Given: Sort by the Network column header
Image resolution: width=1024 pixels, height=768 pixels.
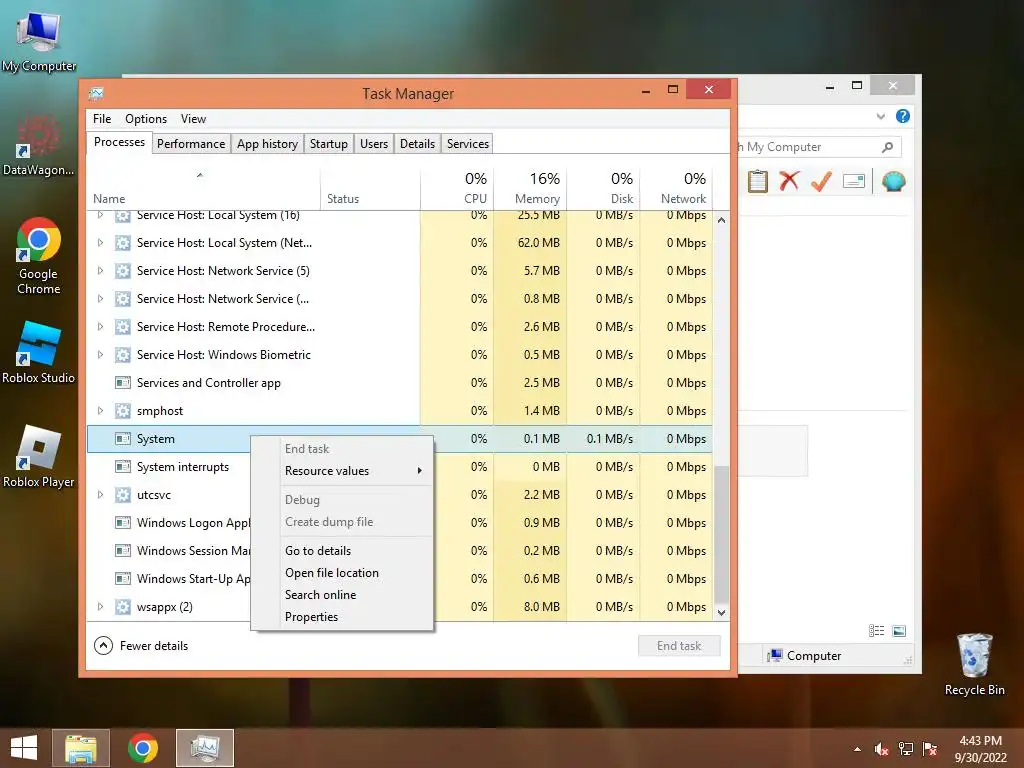Looking at the screenshot, I should point(677,188).
